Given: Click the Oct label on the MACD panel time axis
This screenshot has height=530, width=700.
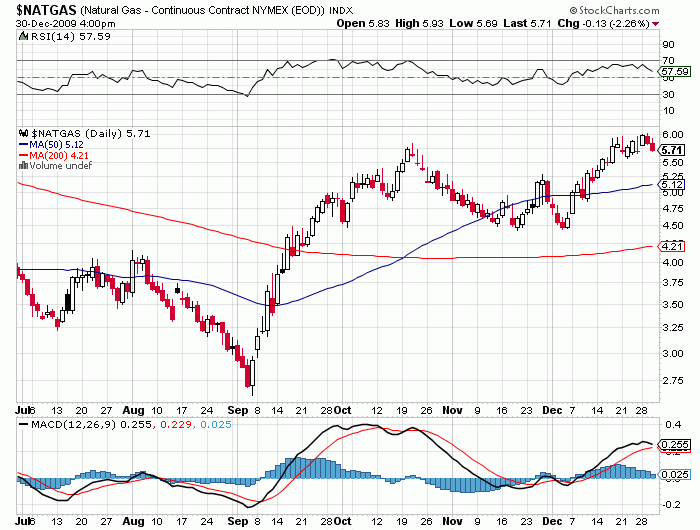Looking at the screenshot, I should pyautogui.click(x=342, y=521).
